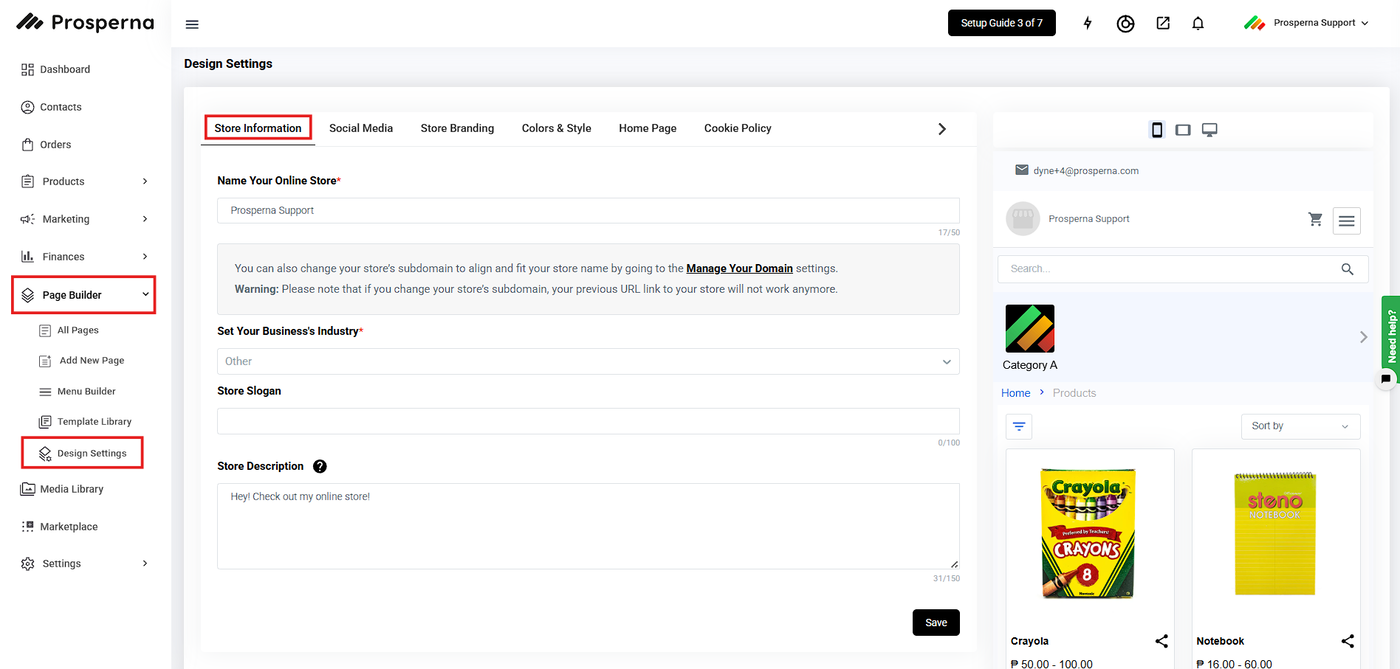Open Business Industry dropdown
Viewport: 1400px width, 669px height.
point(588,361)
